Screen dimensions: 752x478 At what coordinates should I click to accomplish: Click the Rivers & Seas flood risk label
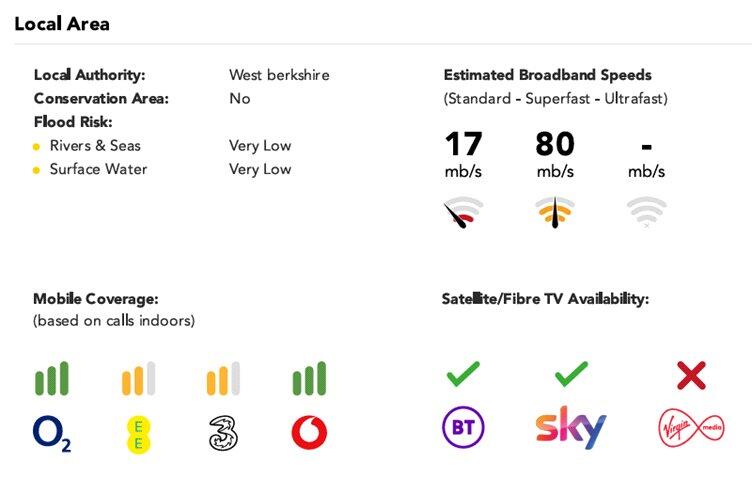click(x=95, y=146)
